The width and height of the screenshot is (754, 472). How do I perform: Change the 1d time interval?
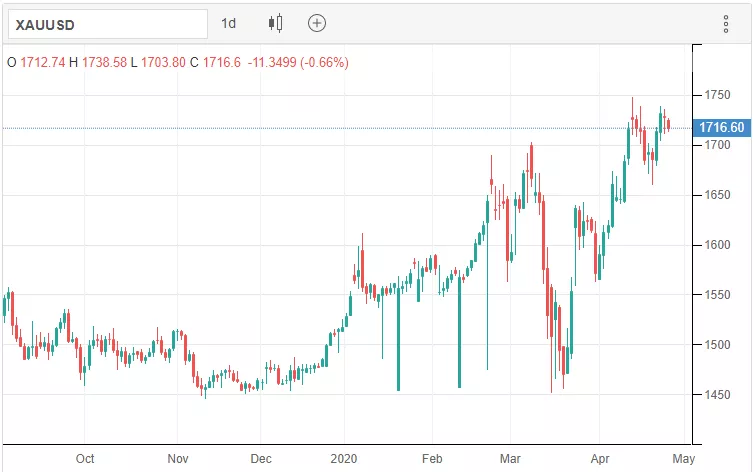click(229, 23)
